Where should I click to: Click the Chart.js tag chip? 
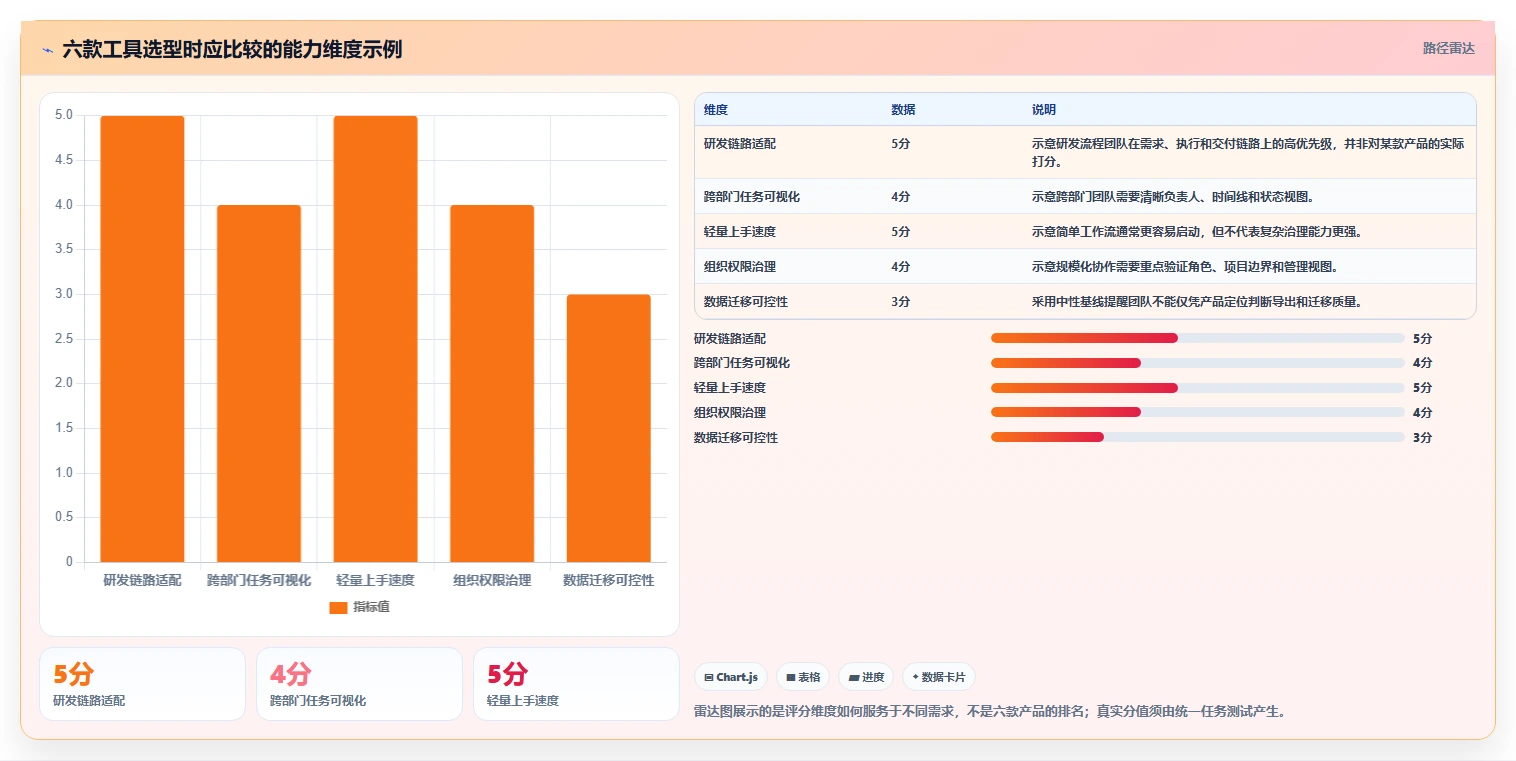point(731,677)
